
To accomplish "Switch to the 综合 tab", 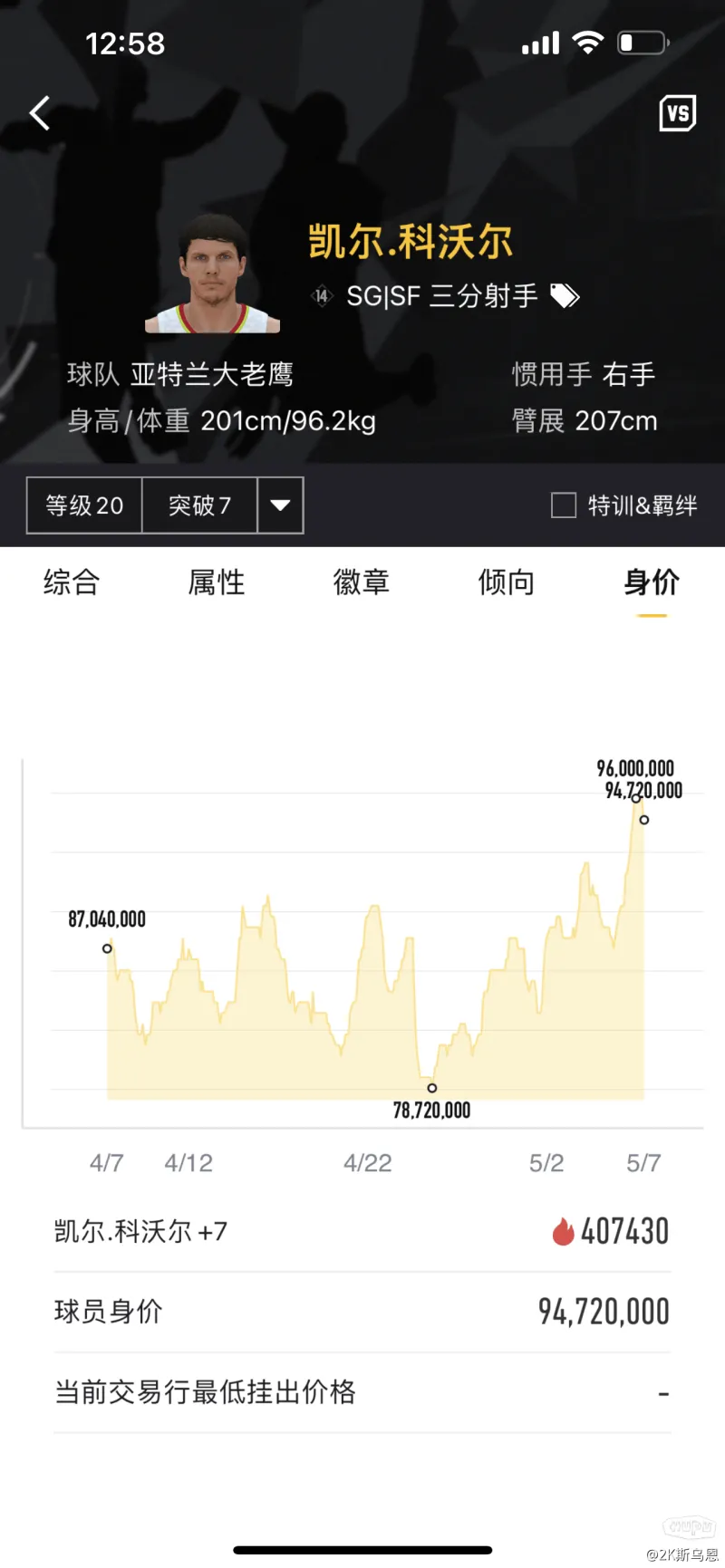I will point(72,582).
